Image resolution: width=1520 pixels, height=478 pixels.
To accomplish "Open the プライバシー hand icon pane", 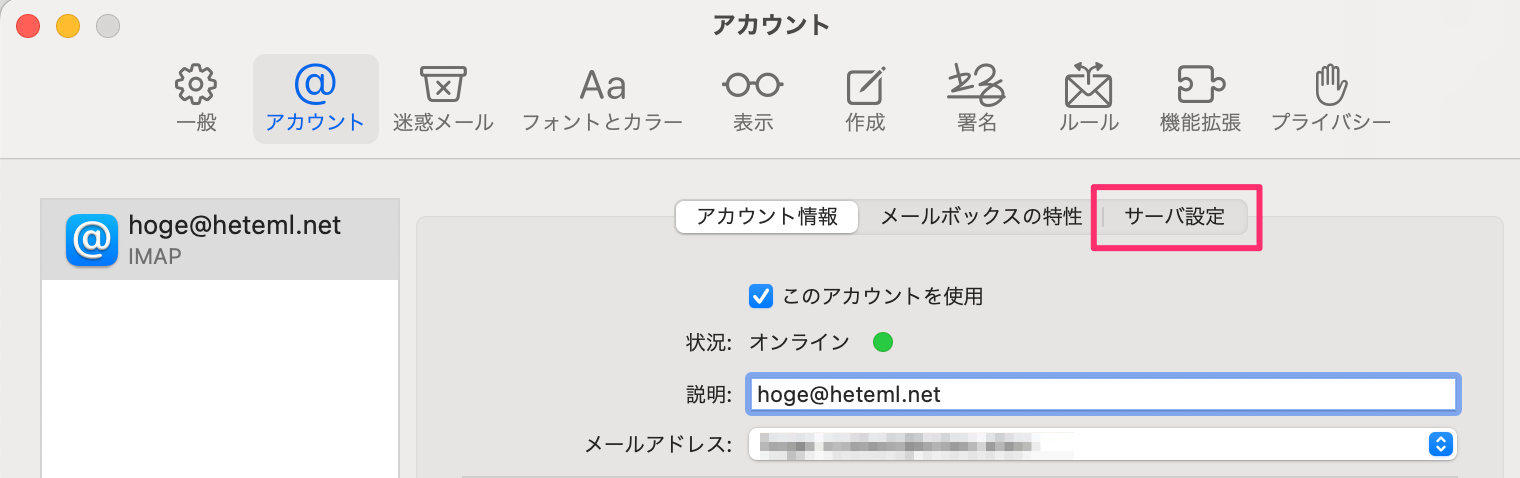I will pyautogui.click(x=1330, y=99).
